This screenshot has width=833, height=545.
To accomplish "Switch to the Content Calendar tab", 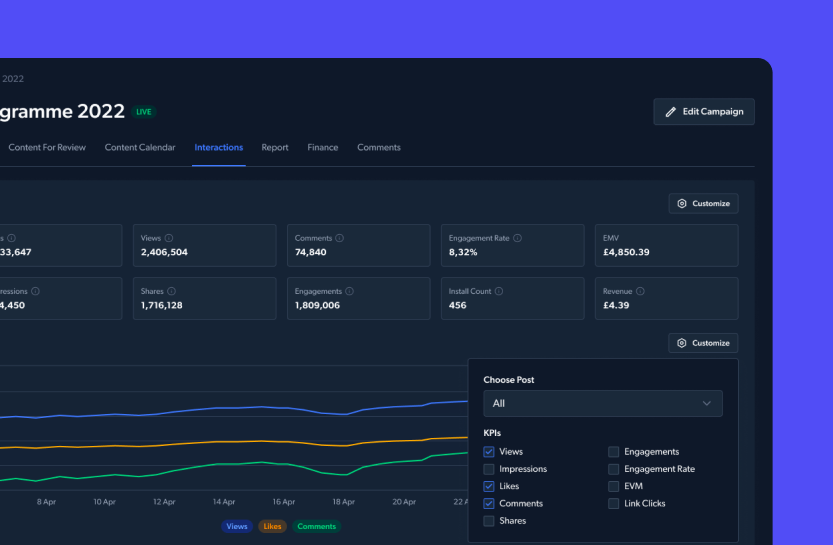I will coord(140,148).
